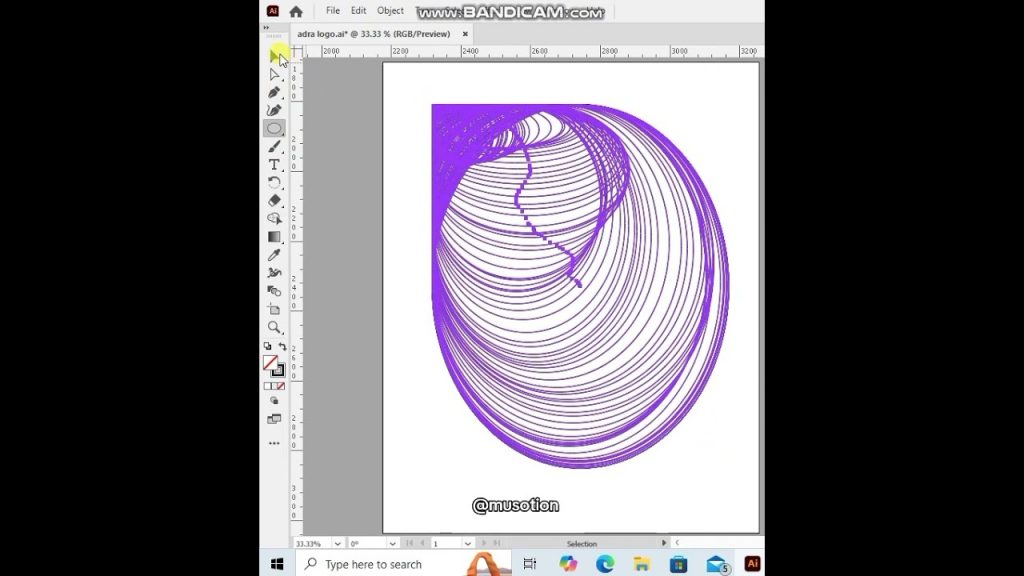Grab the Rotate tool

275,182
